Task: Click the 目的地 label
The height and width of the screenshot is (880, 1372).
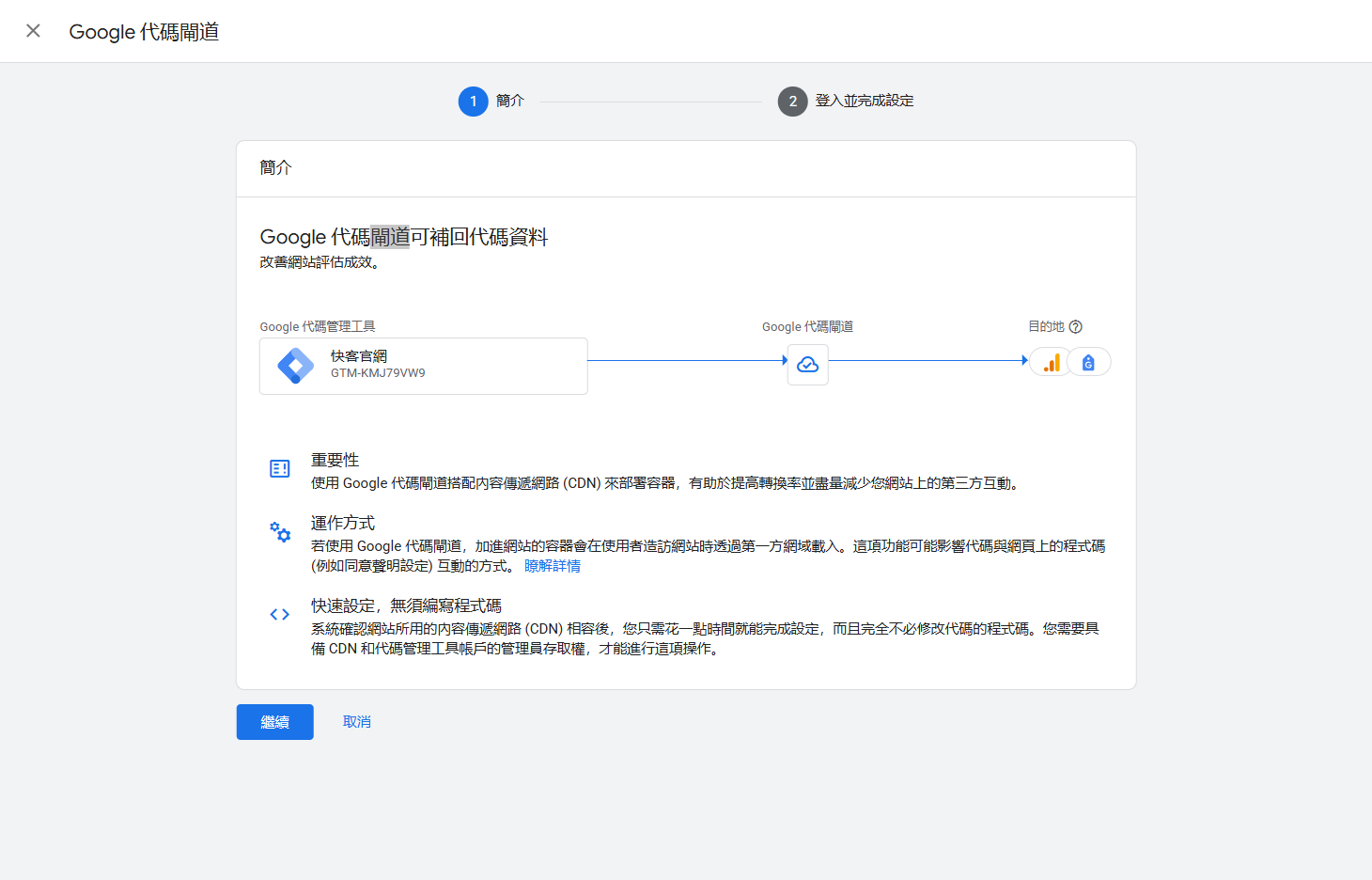Action: click(1046, 327)
